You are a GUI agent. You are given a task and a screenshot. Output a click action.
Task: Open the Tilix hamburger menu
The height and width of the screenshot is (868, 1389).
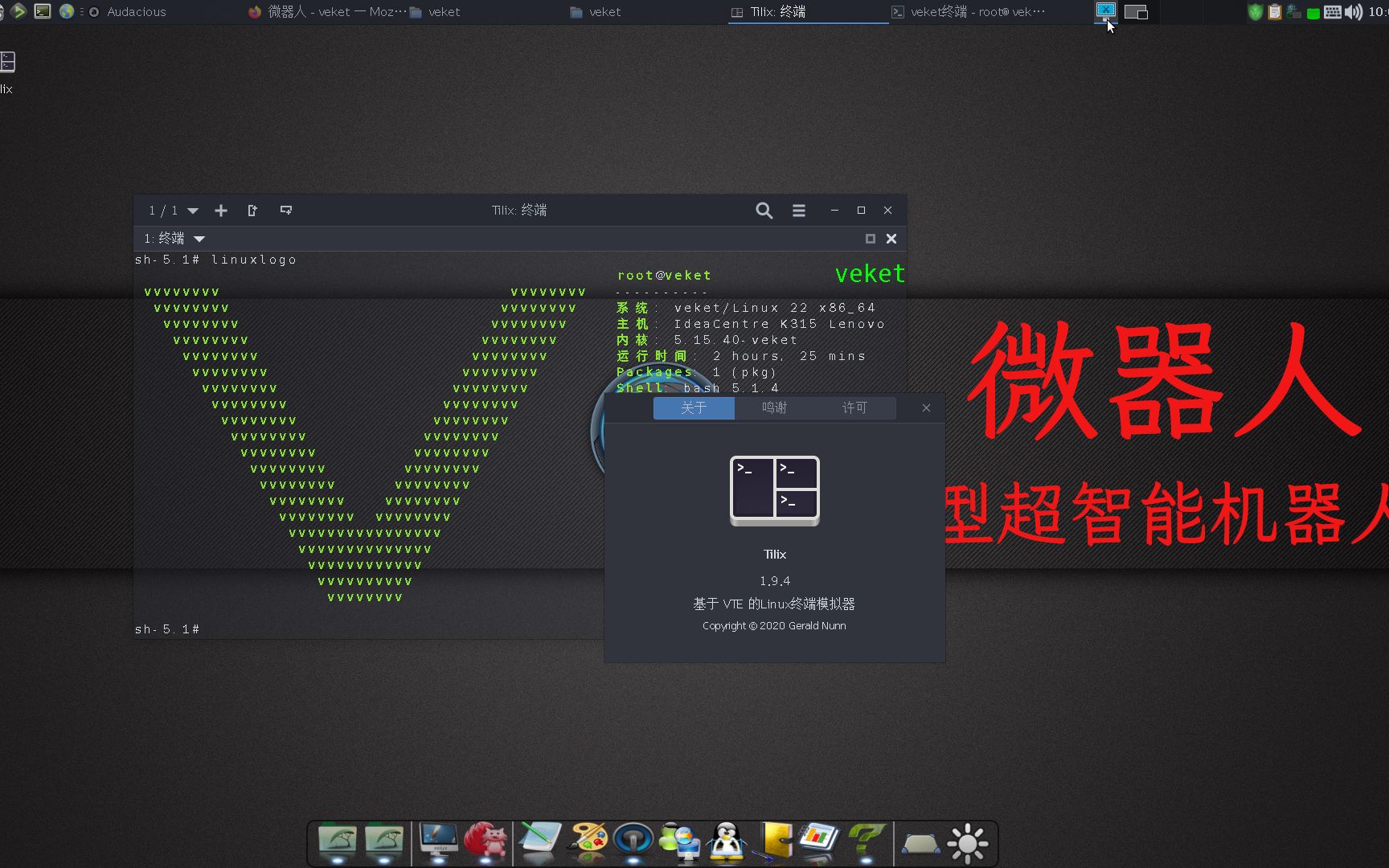798,210
